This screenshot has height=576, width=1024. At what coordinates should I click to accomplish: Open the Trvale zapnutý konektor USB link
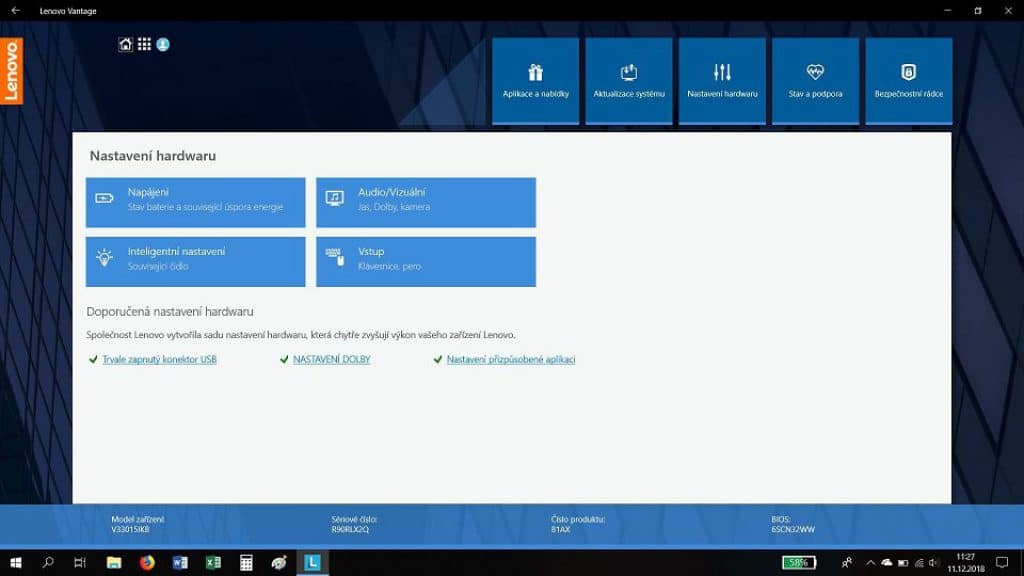coord(159,359)
